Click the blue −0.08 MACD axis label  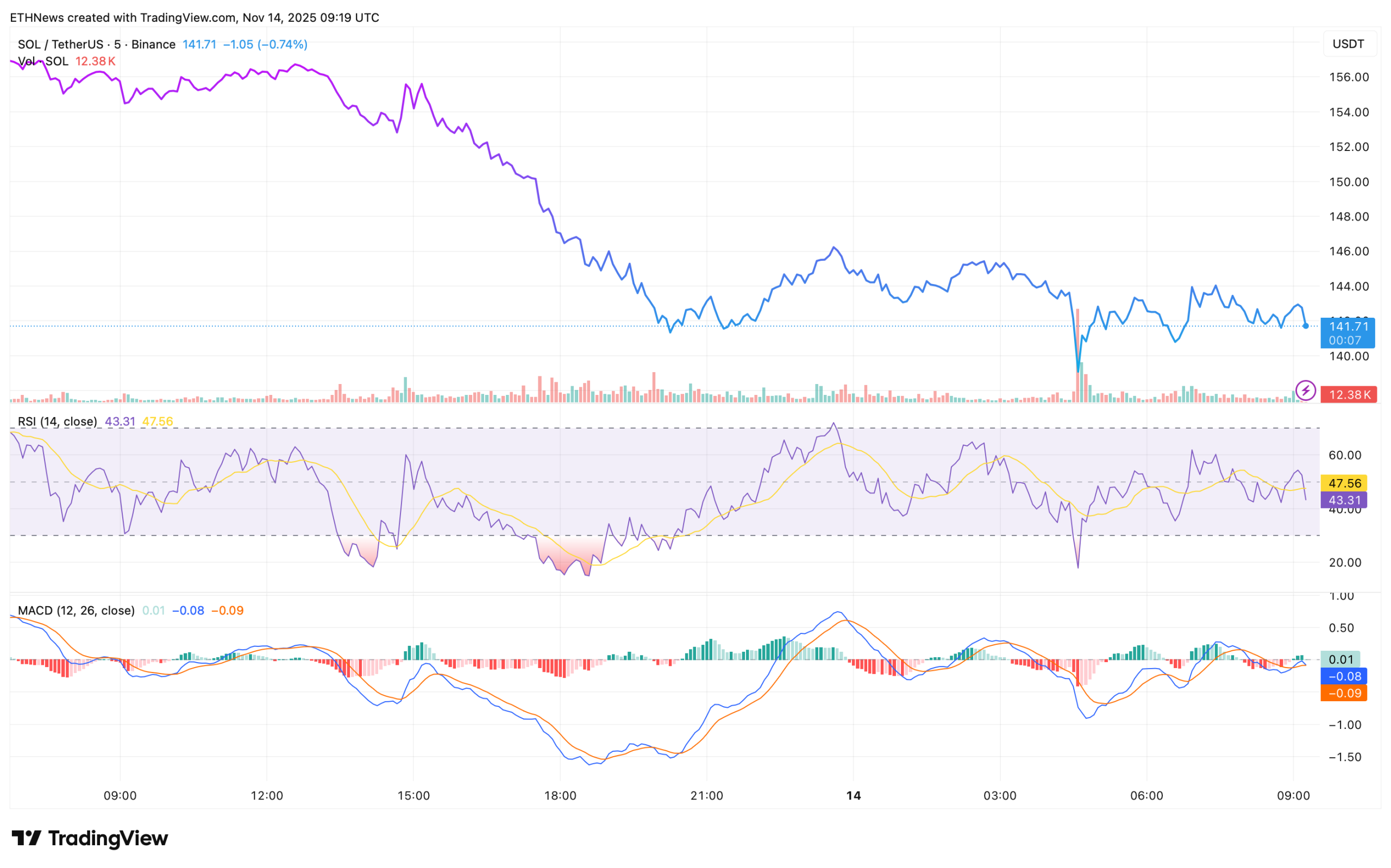pyautogui.click(x=1344, y=676)
